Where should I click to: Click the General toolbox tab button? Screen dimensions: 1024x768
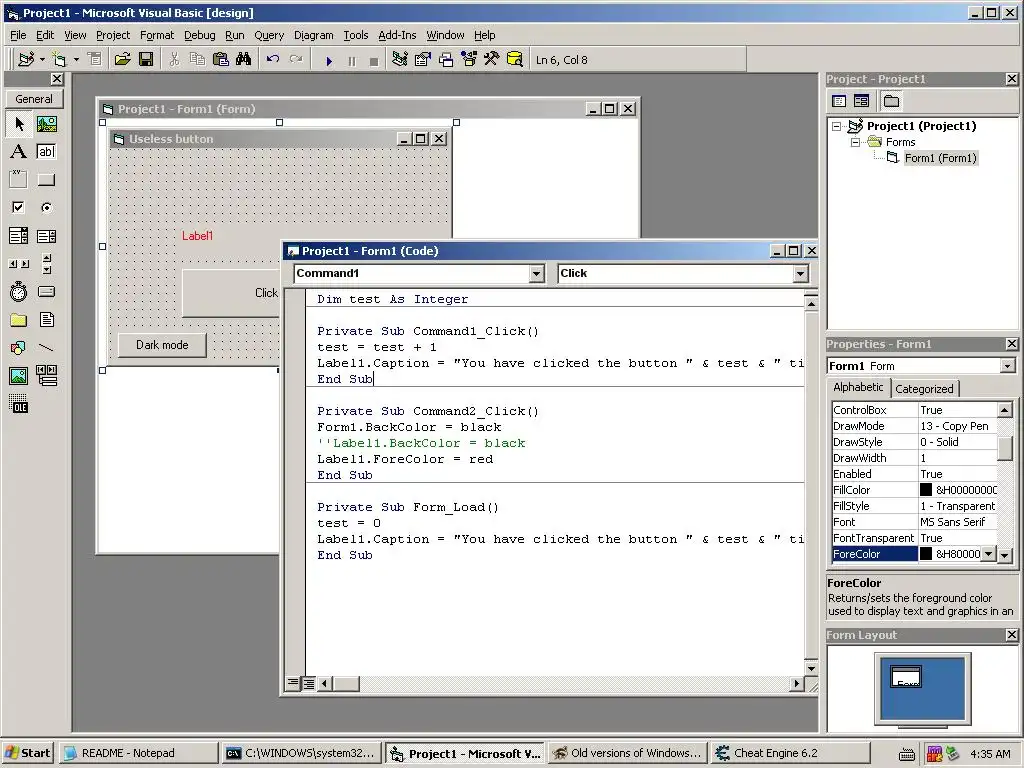[x=34, y=99]
